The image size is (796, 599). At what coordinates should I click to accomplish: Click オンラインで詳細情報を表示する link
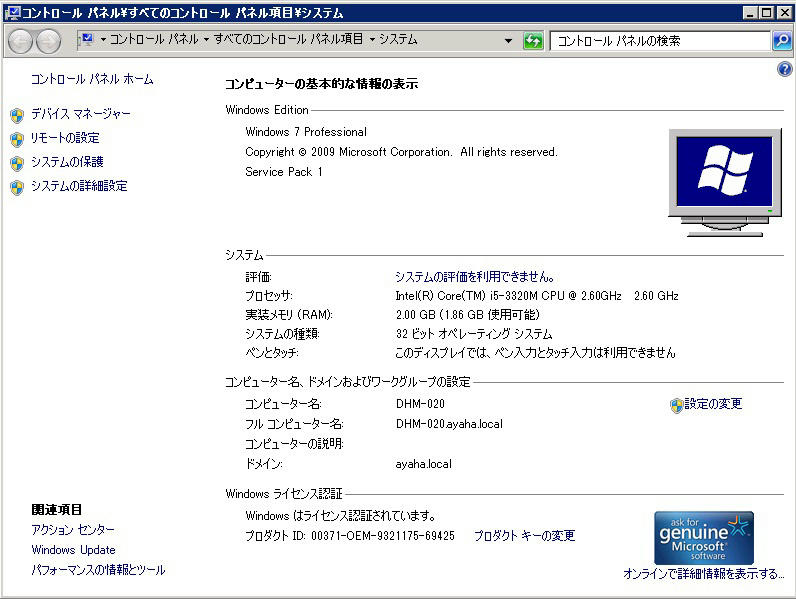click(x=704, y=574)
